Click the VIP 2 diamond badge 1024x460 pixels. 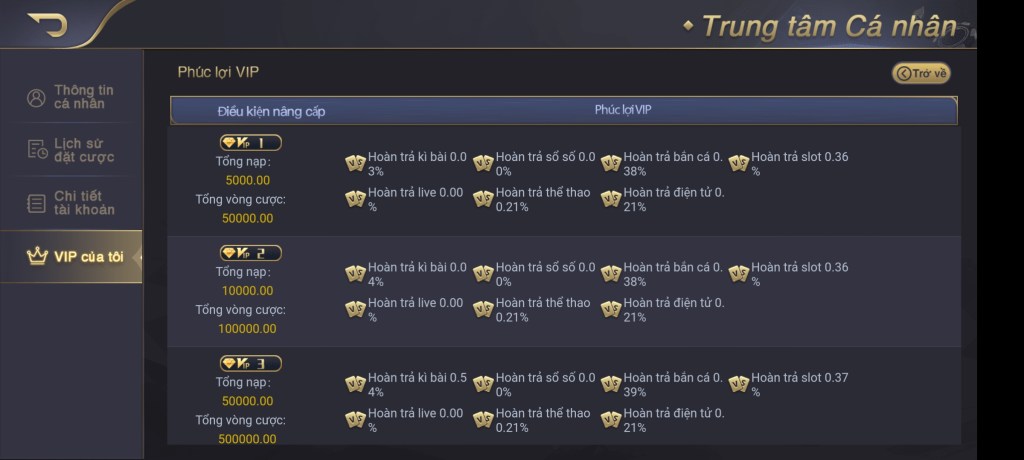pos(250,253)
